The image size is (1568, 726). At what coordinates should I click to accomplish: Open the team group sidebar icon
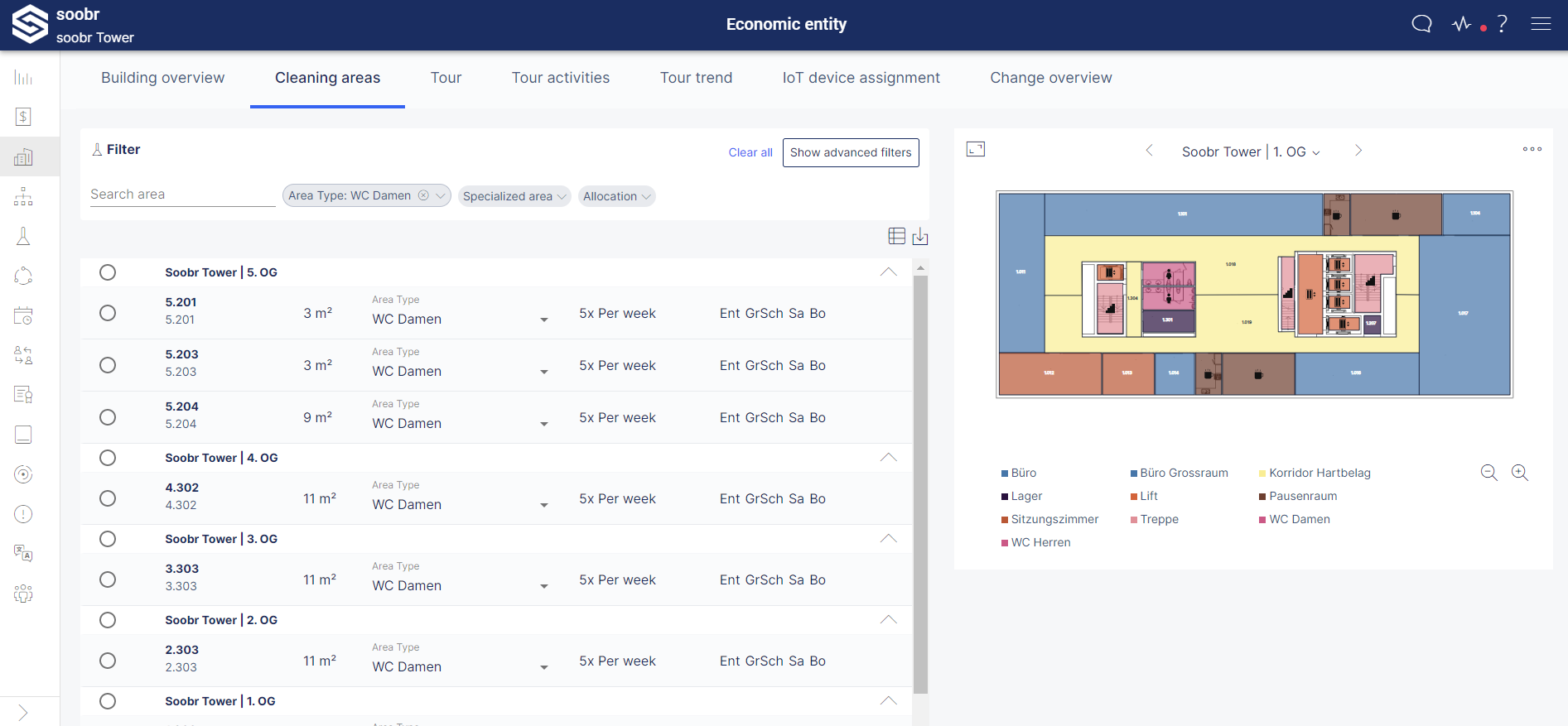point(23,594)
